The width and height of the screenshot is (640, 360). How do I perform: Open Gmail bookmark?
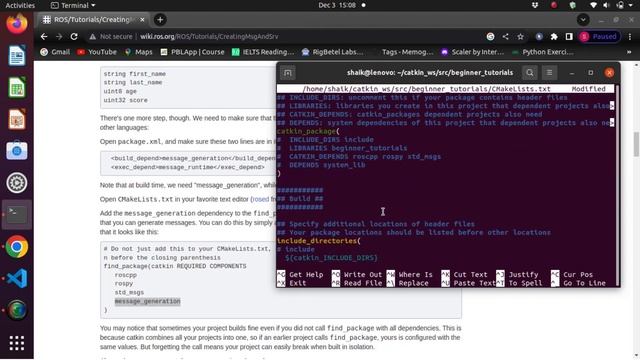tap(55, 52)
